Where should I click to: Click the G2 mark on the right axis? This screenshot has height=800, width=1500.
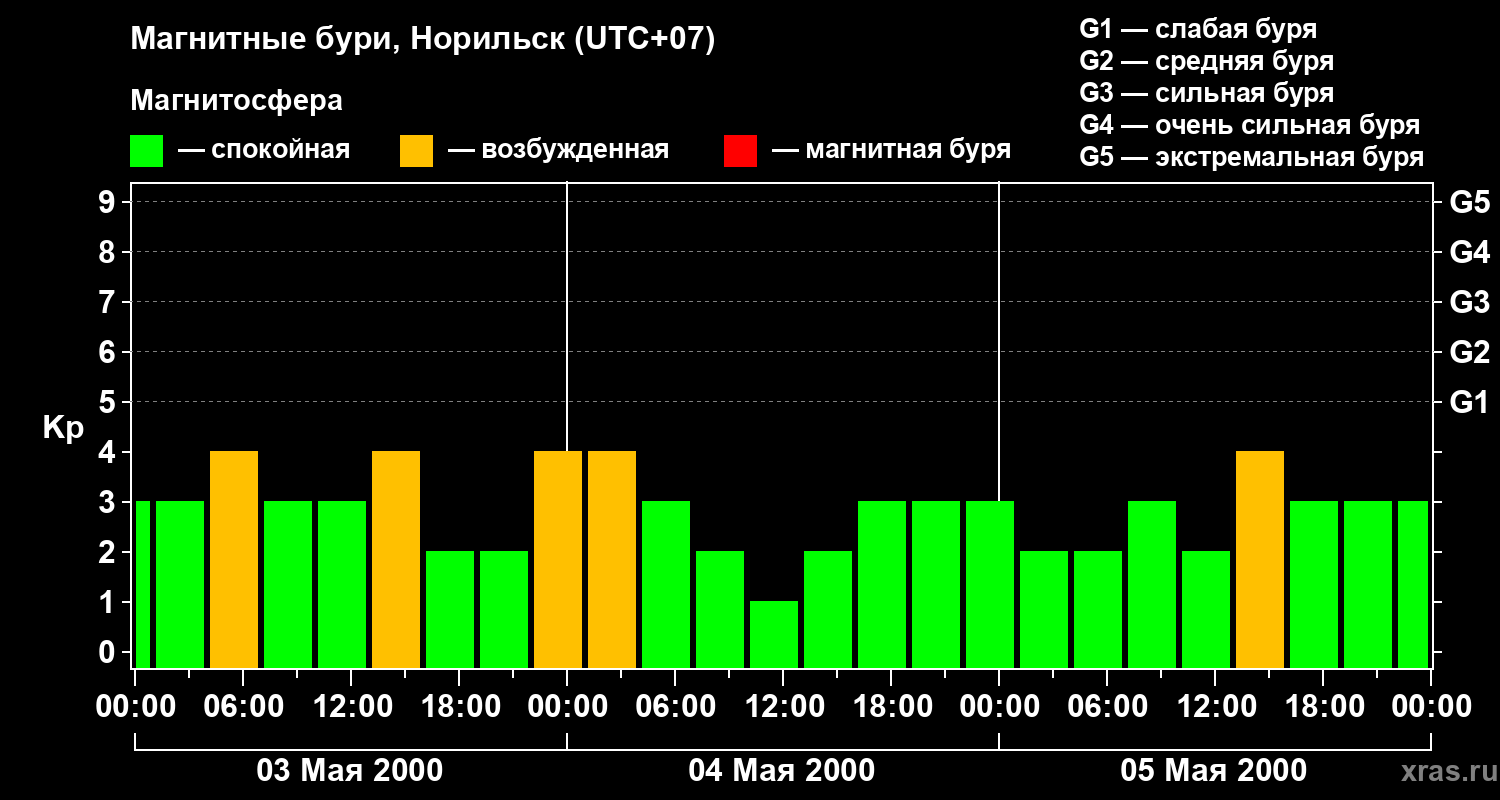[x=1469, y=353]
